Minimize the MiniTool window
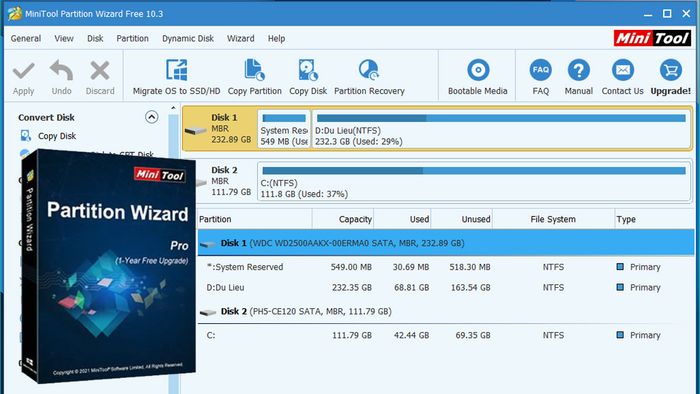The height and width of the screenshot is (394, 700). (648, 14)
